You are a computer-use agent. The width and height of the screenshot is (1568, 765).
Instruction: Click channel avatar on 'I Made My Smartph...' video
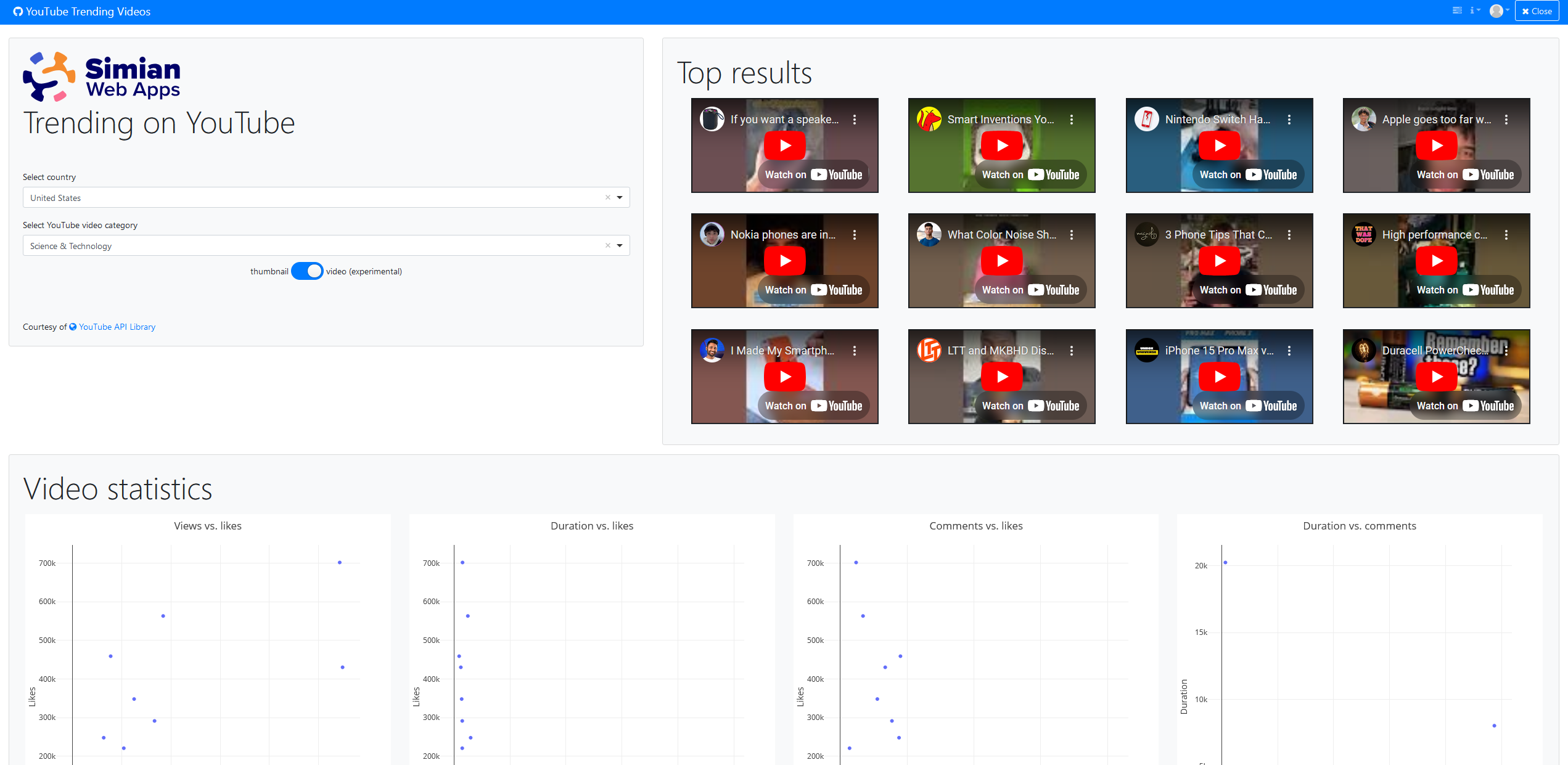point(712,350)
